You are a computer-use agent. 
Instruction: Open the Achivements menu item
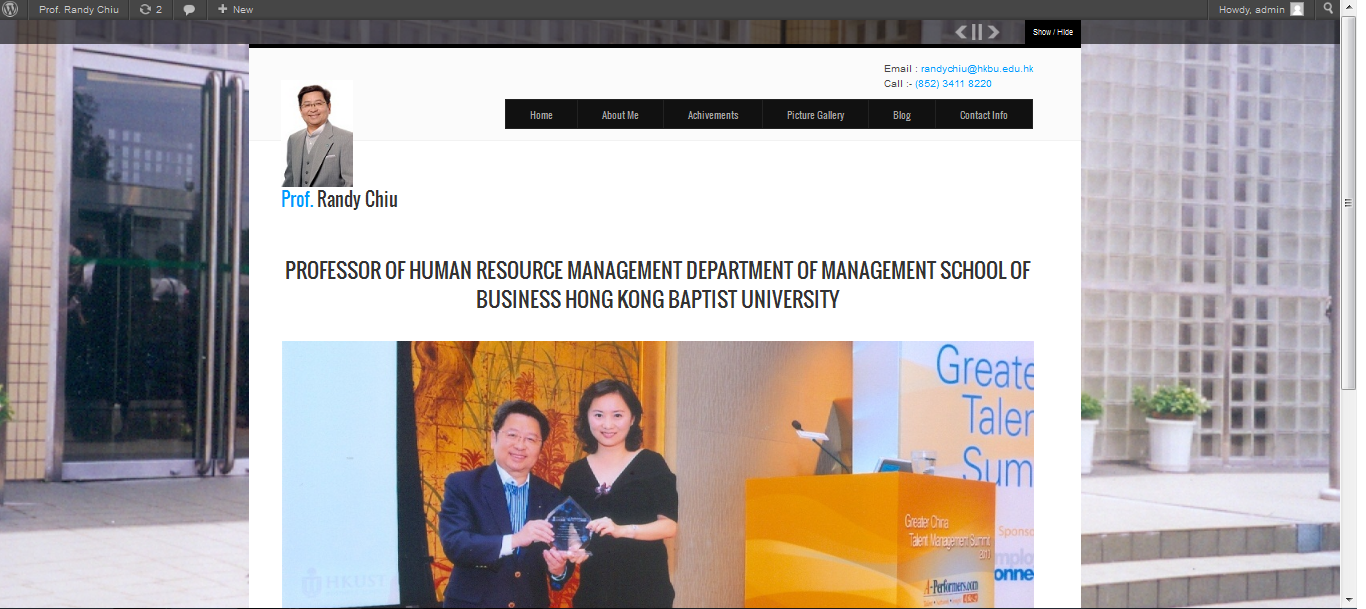(713, 115)
